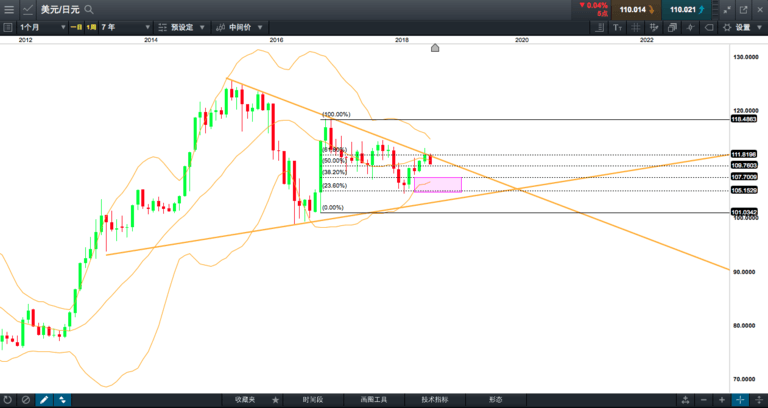Toggle the price tag label icon
Viewport: 768px width, 408px height.
pyautogui.click(x=708, y=27)
